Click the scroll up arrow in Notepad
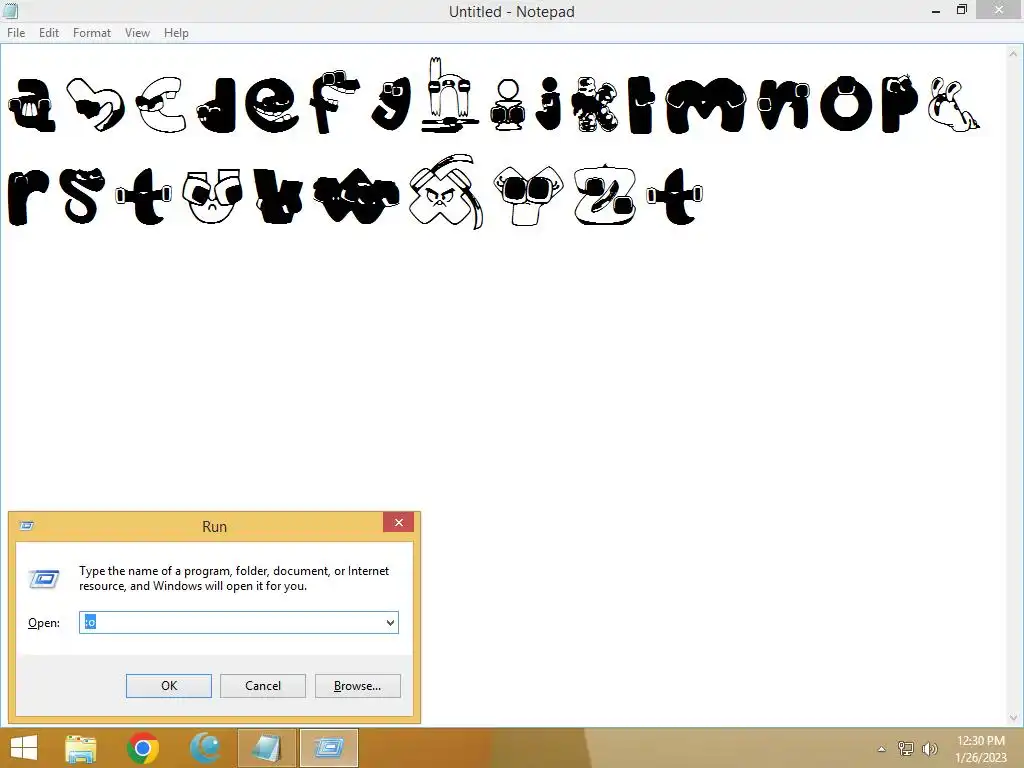 [1014, 54]
